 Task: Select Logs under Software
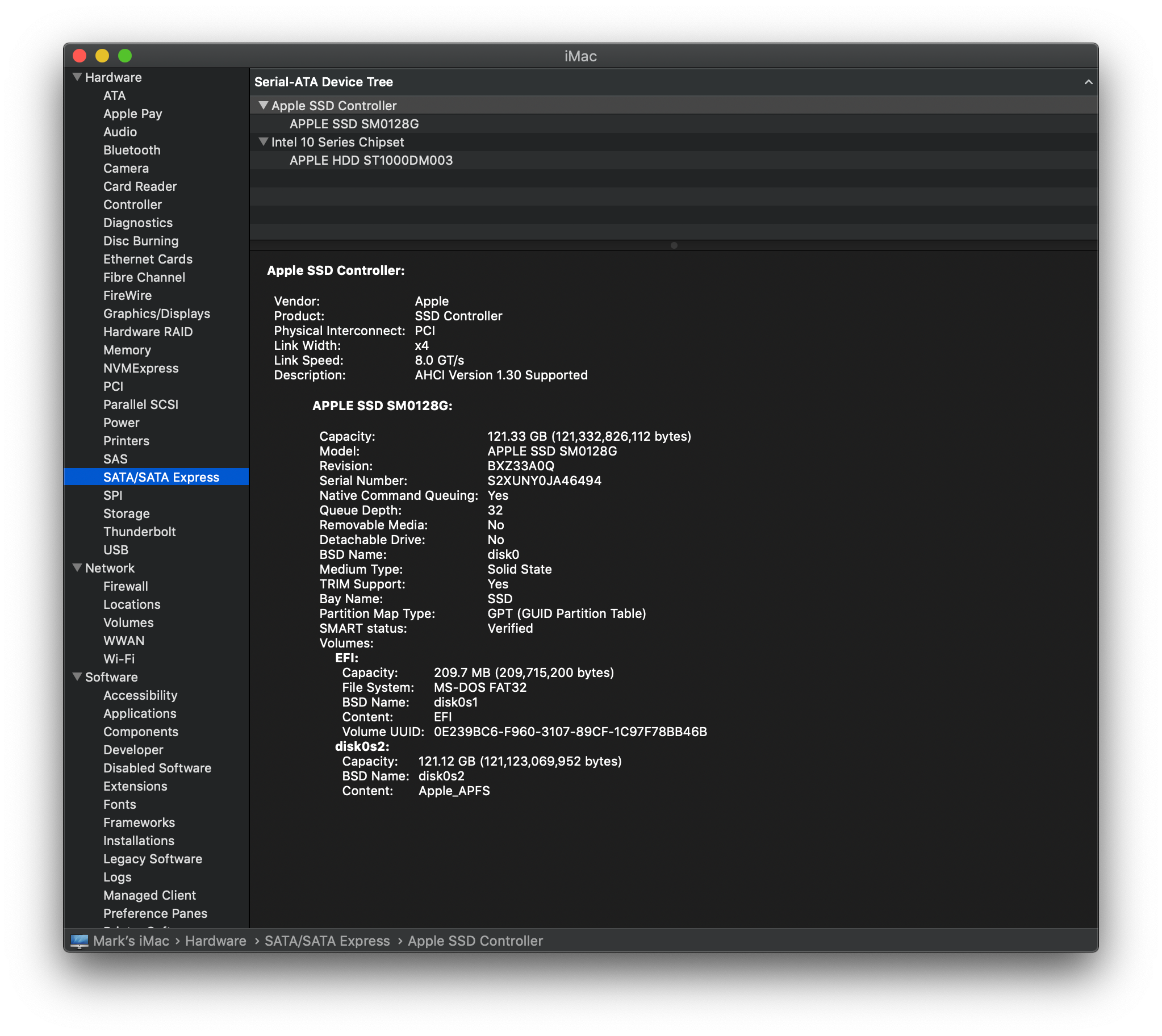(117, 878)
